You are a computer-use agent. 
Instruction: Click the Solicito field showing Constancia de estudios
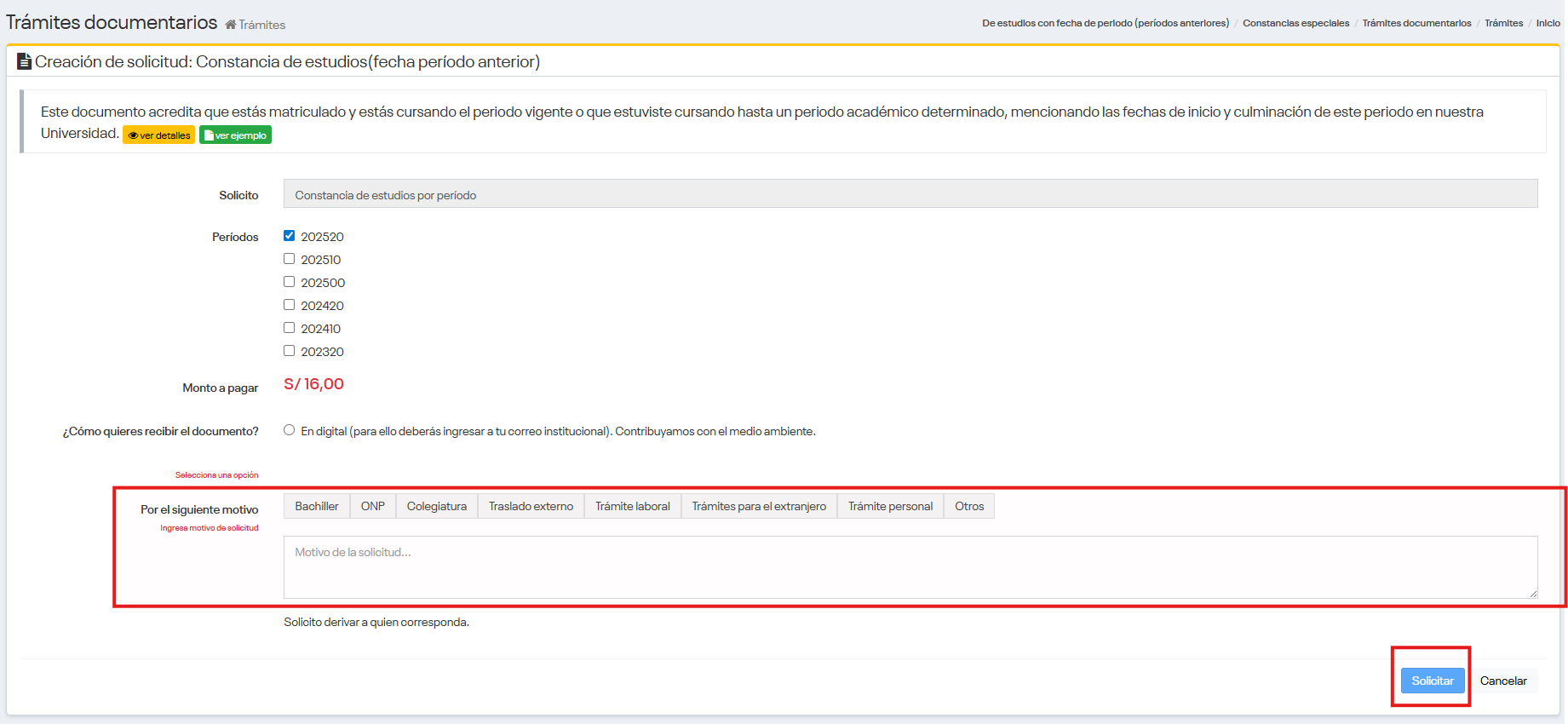pos(910,194)
